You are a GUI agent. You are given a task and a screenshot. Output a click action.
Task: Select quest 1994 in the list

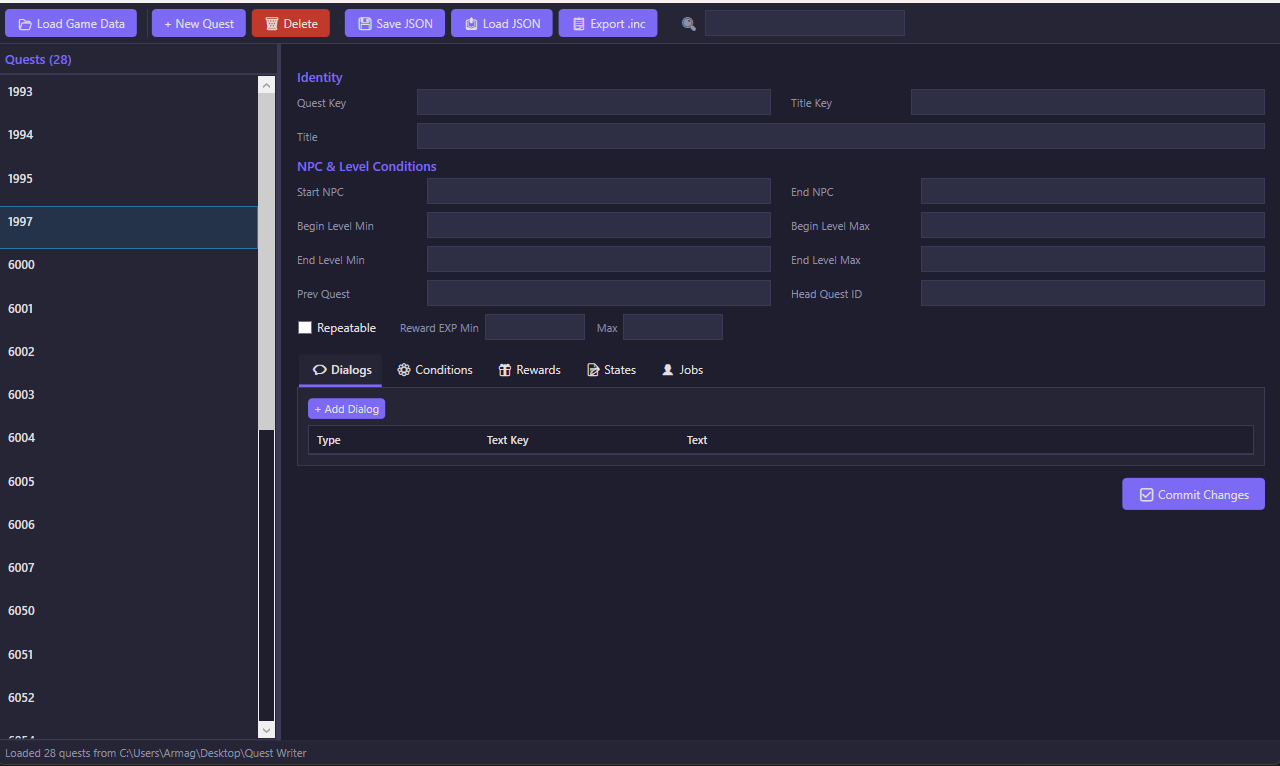coord(129,135)
